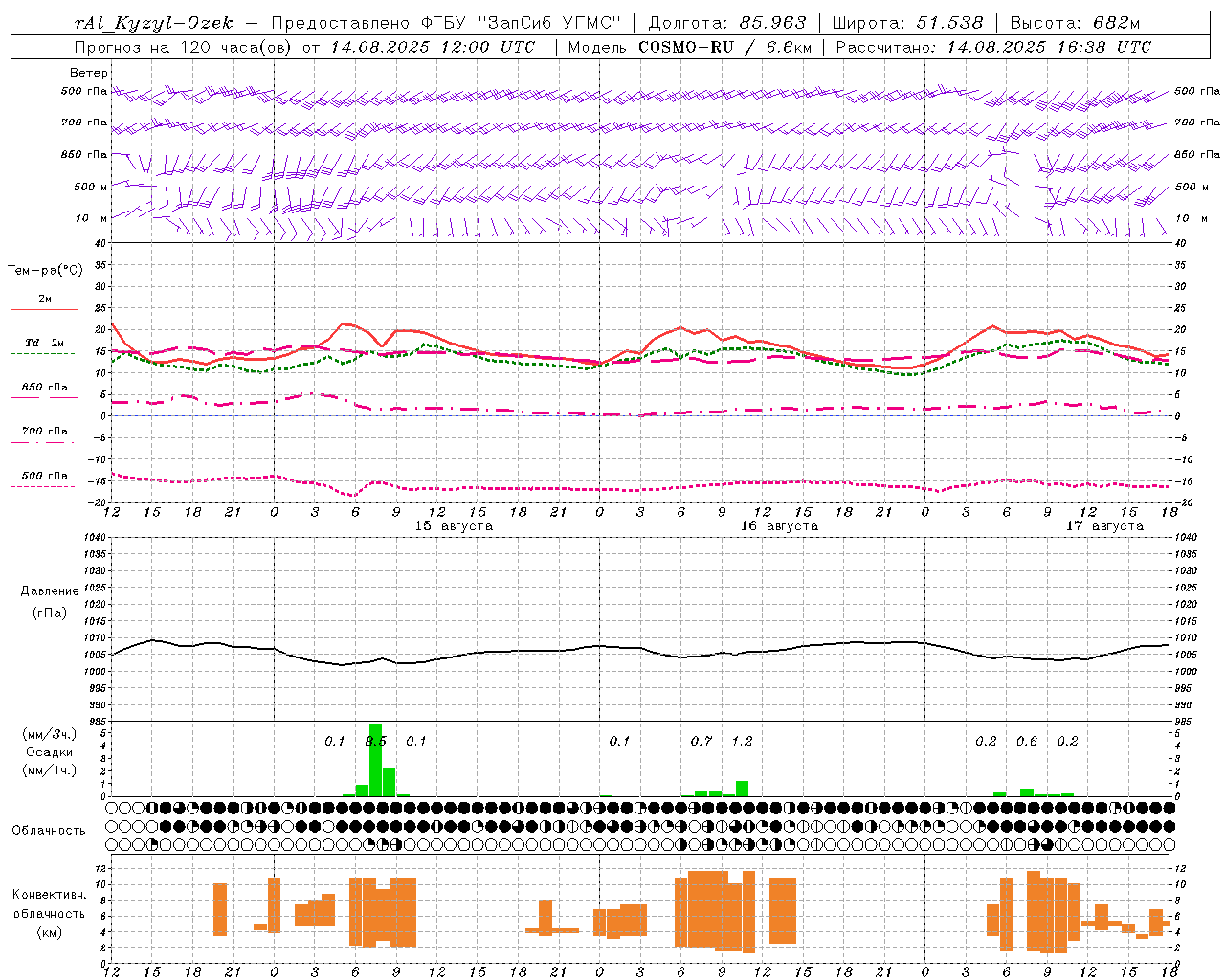Viewport: 1225px width, 980px height.
Task: Select the latitude value Широта: 51.538
Action: click(x=907, y=23)
